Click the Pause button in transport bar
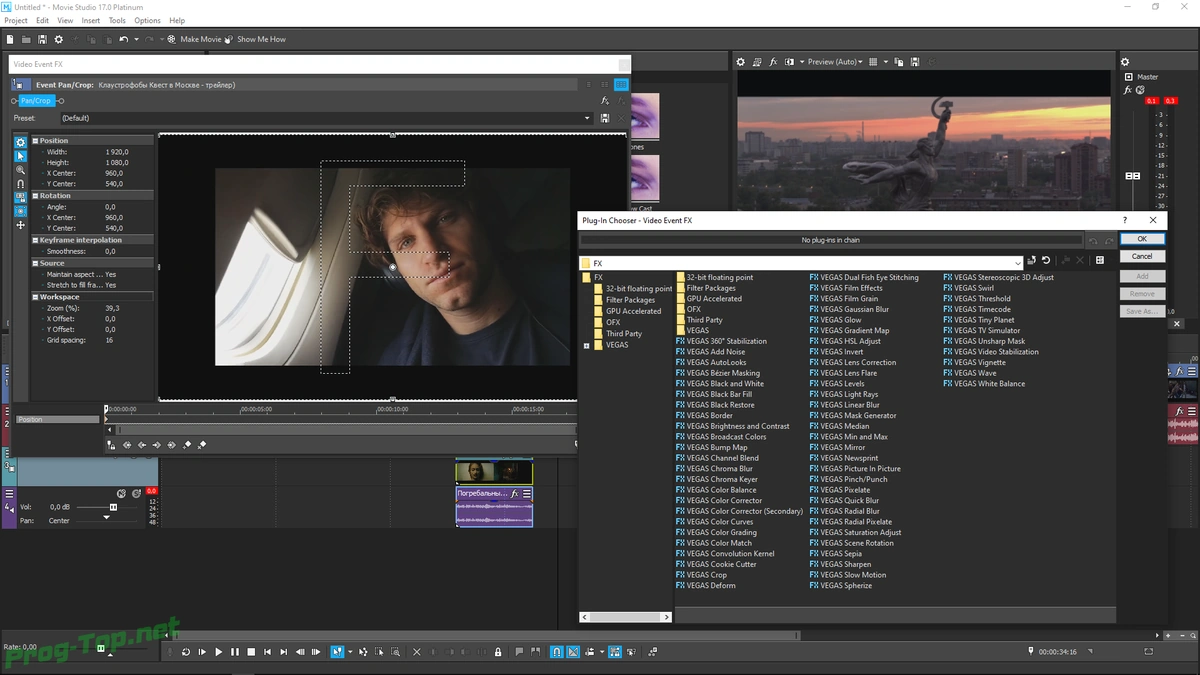 point(235,652)
